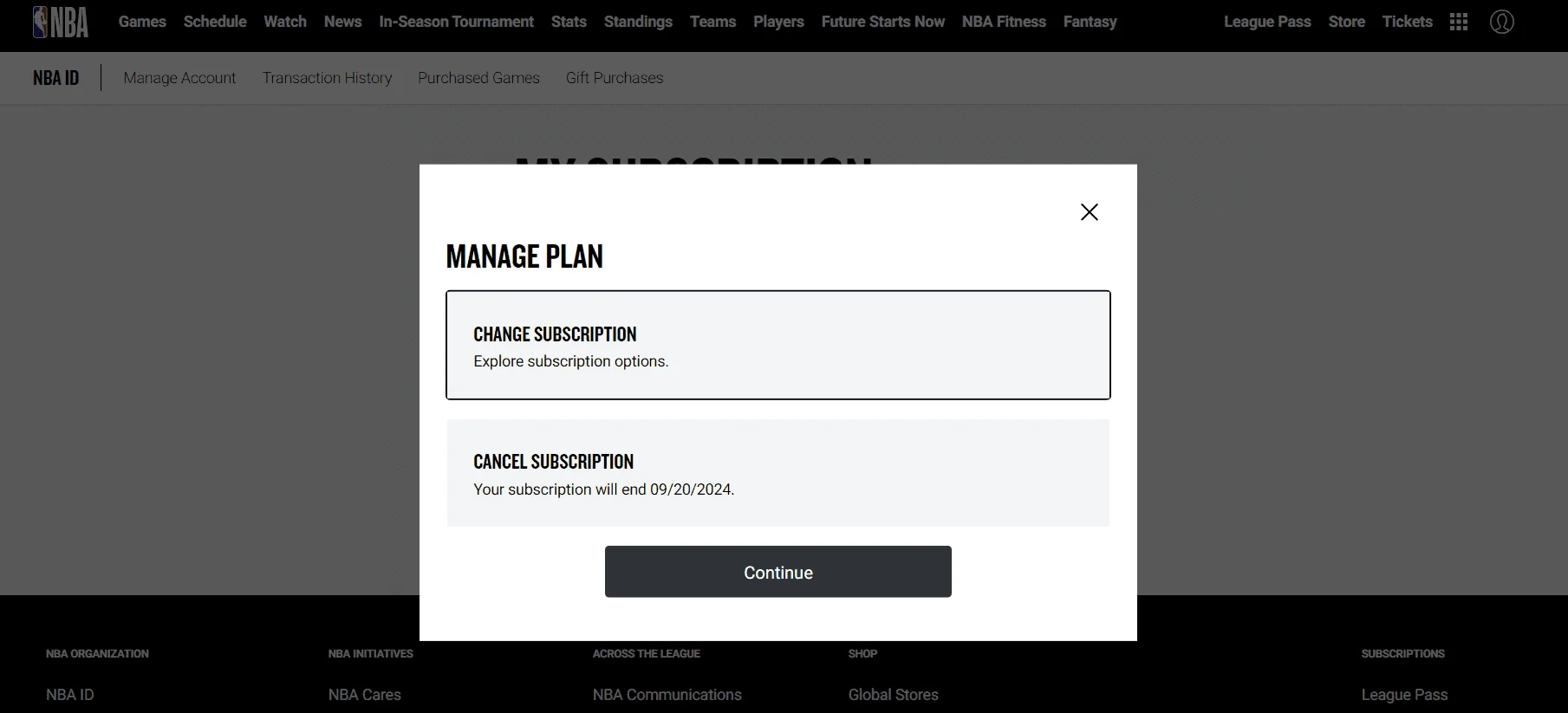Screen dimensions: 1568x713
Task: Open the Games menu
Action: coord(142,22)
